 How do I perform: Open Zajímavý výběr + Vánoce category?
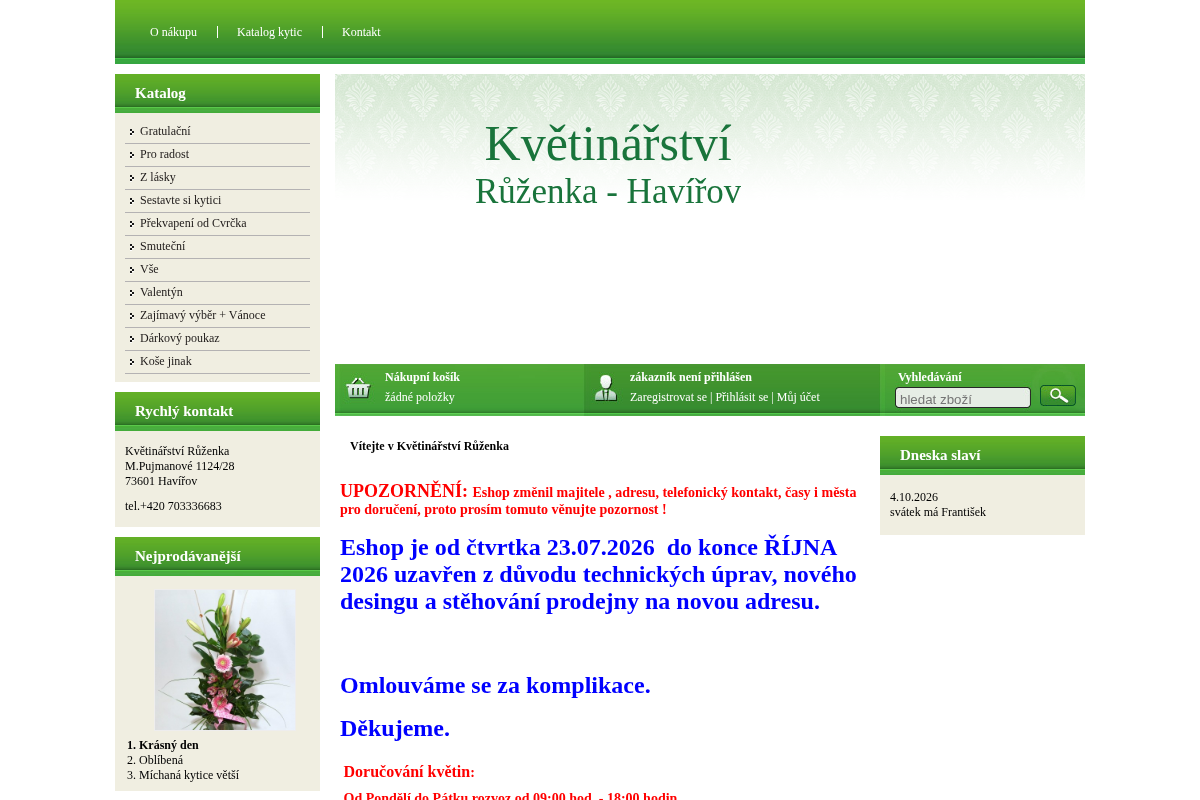(x=203, y=315)
